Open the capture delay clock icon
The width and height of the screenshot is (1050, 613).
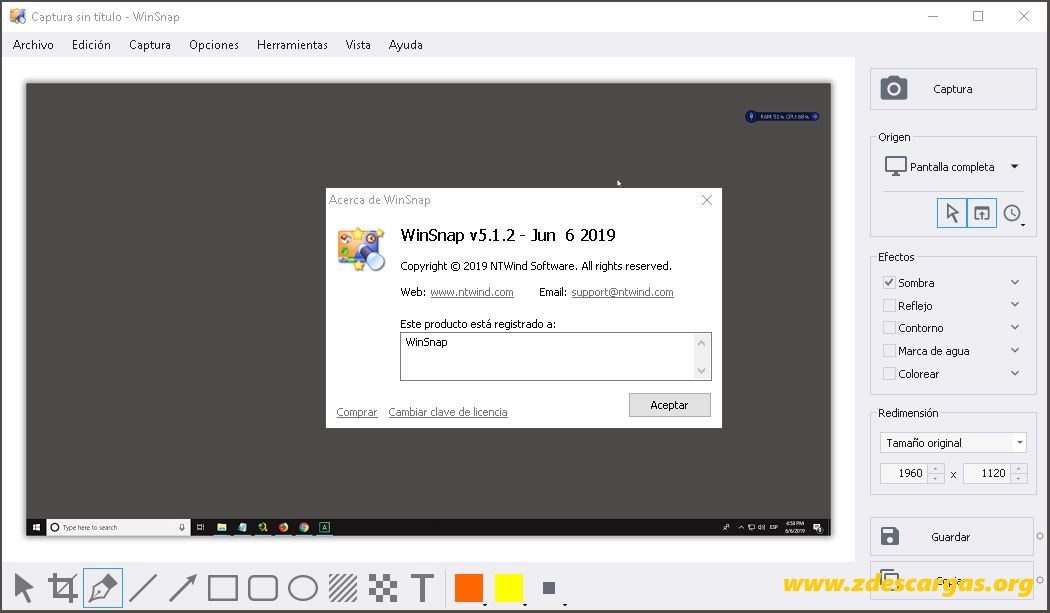1012,214
